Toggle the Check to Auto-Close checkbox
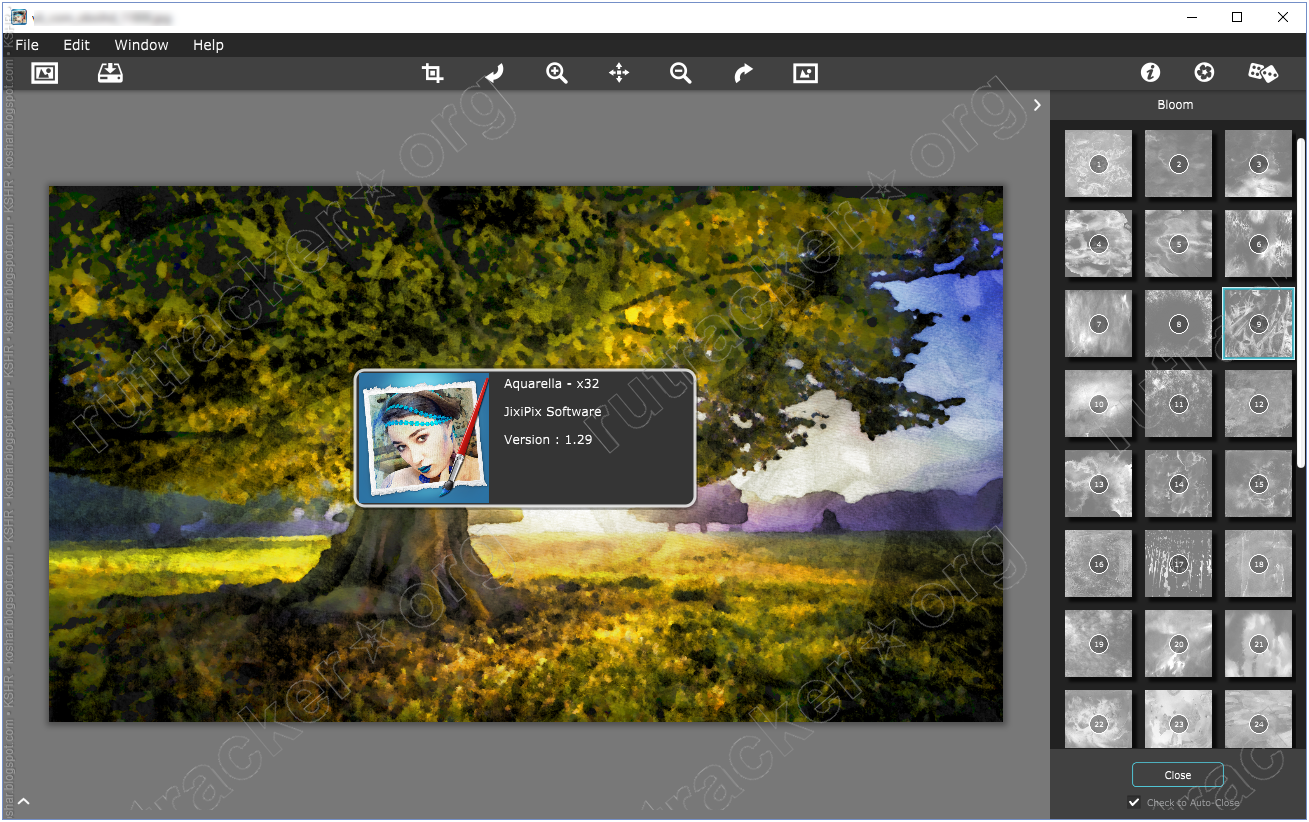The image size is (1309, 822). 1134,802
